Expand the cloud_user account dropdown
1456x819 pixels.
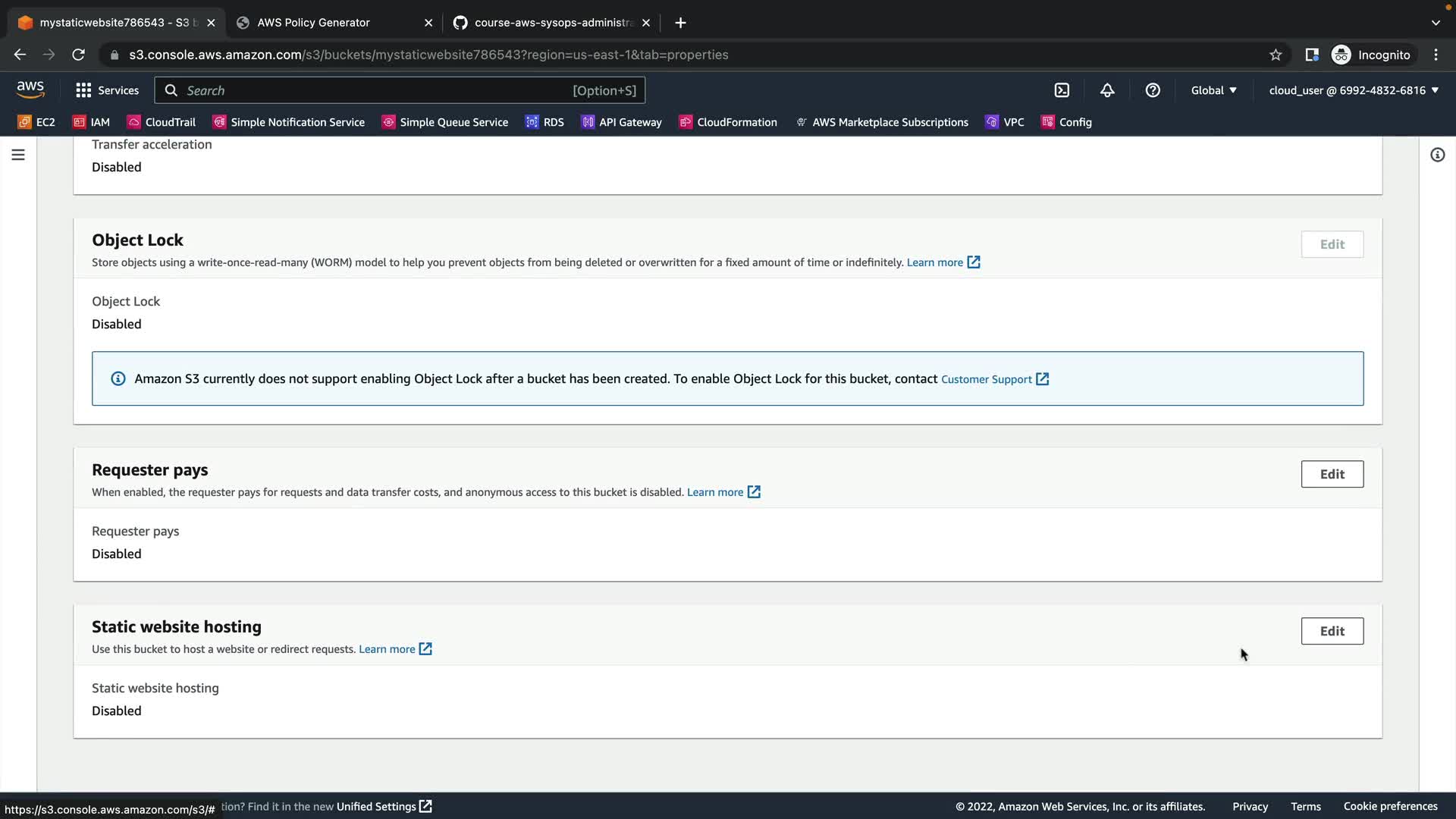[1353, 90]
